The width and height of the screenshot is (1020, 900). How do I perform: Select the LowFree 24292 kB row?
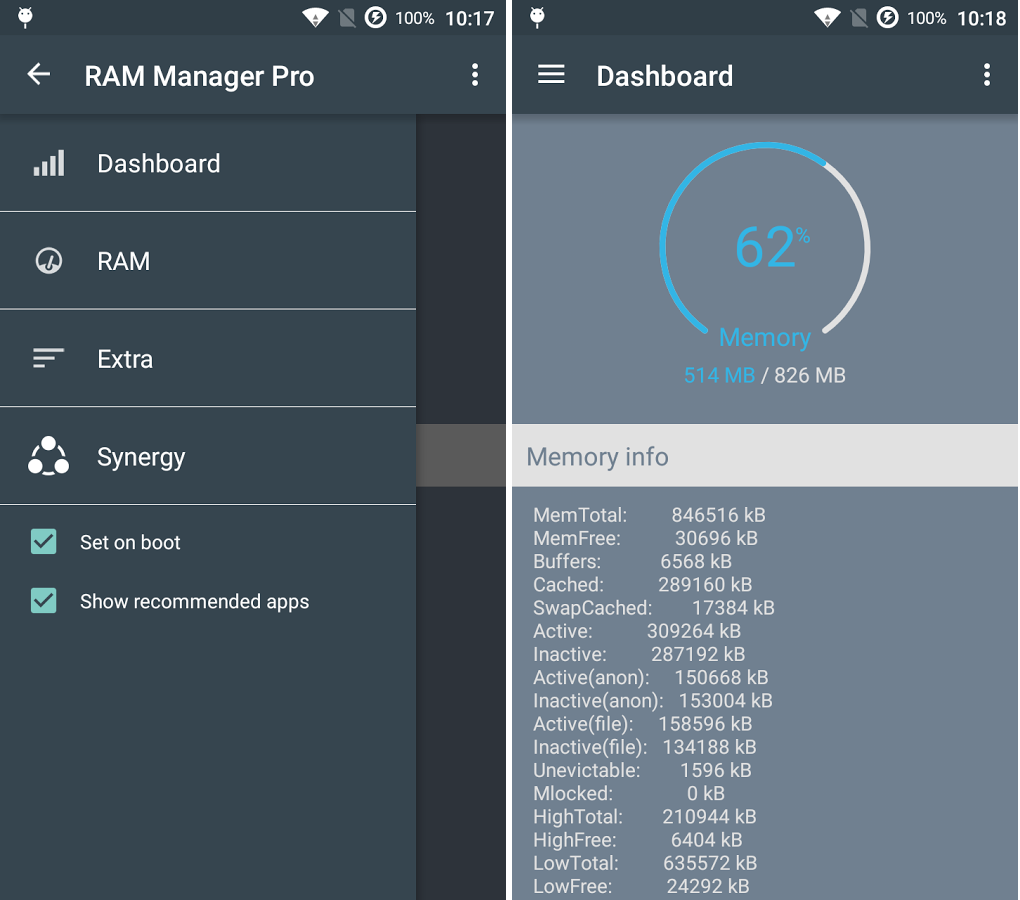coord(641,886)
